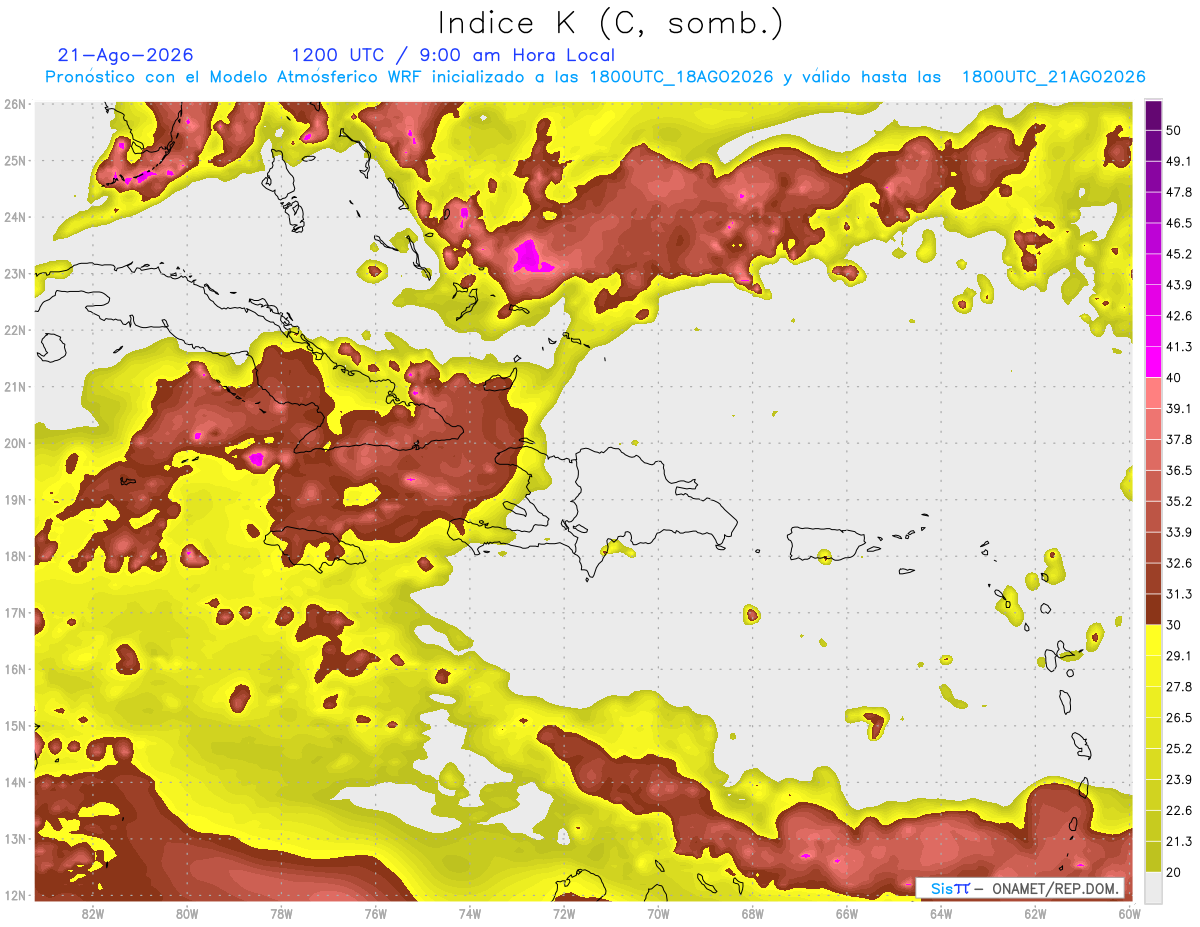Click the colorbar value '50'
This screenshot has height=927, width=1200.
point(1174,130)
